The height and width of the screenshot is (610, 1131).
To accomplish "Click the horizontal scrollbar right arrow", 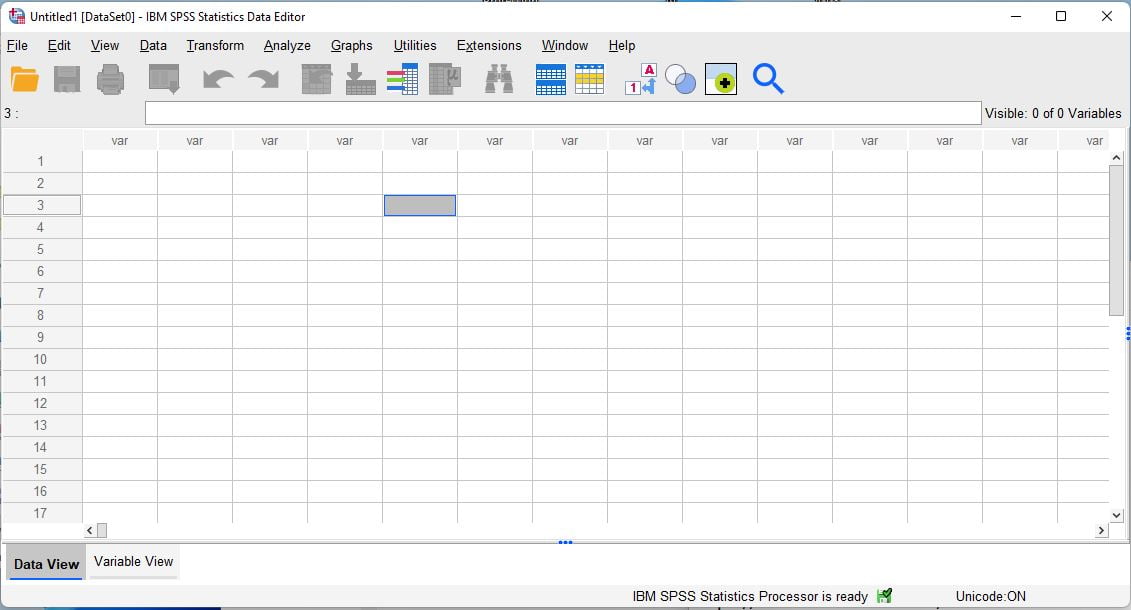I will click(x=1101, y=531).
